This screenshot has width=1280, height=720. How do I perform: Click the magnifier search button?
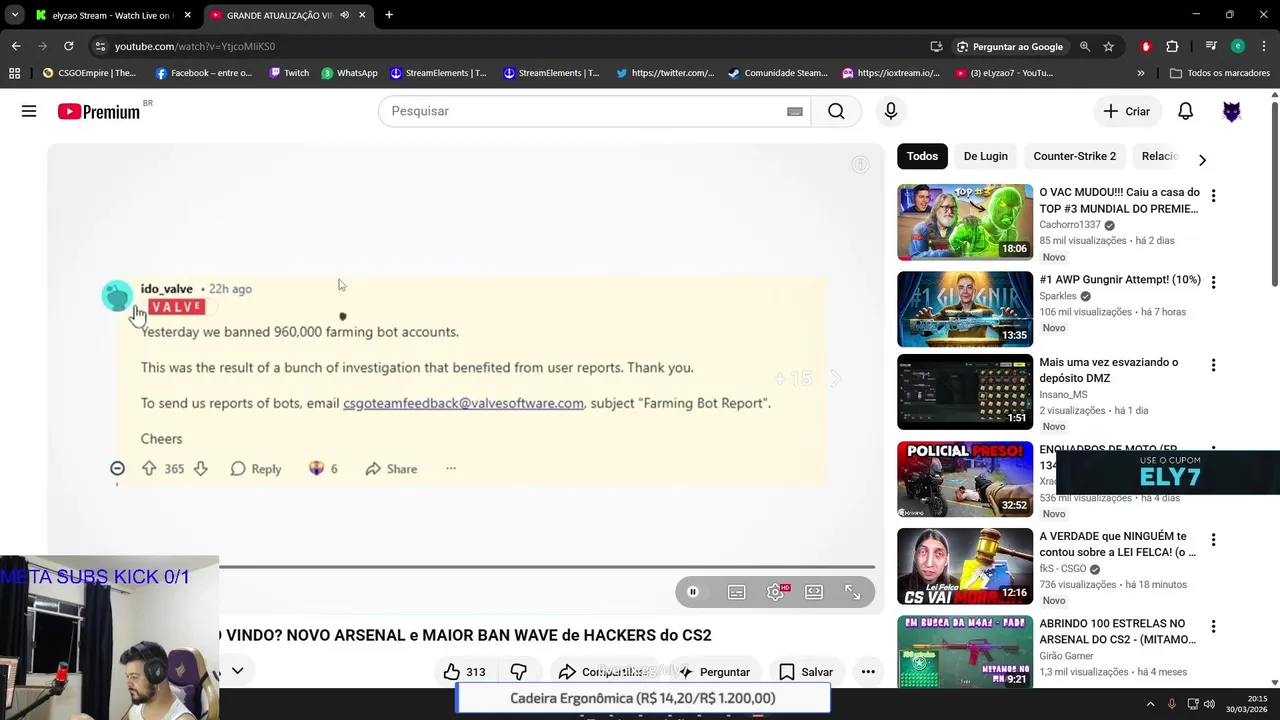click(x=836, y=111)
